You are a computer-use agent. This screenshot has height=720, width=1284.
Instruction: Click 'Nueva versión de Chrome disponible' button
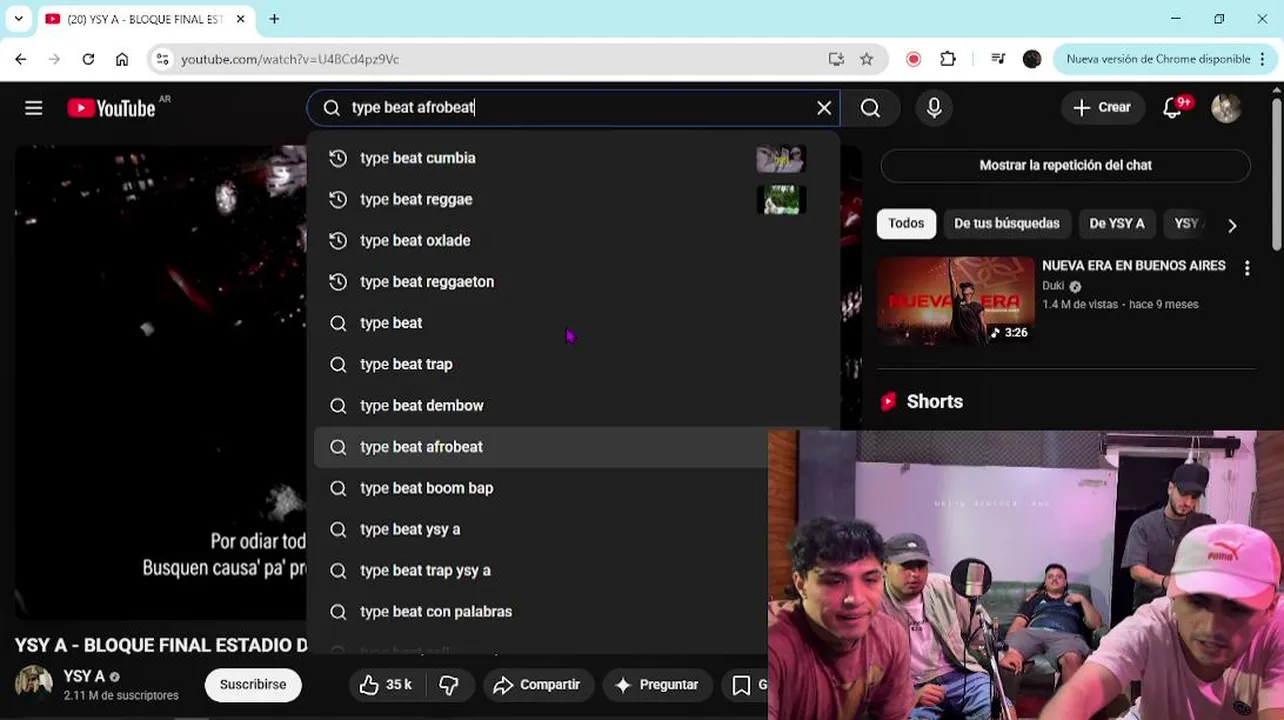1157,59
